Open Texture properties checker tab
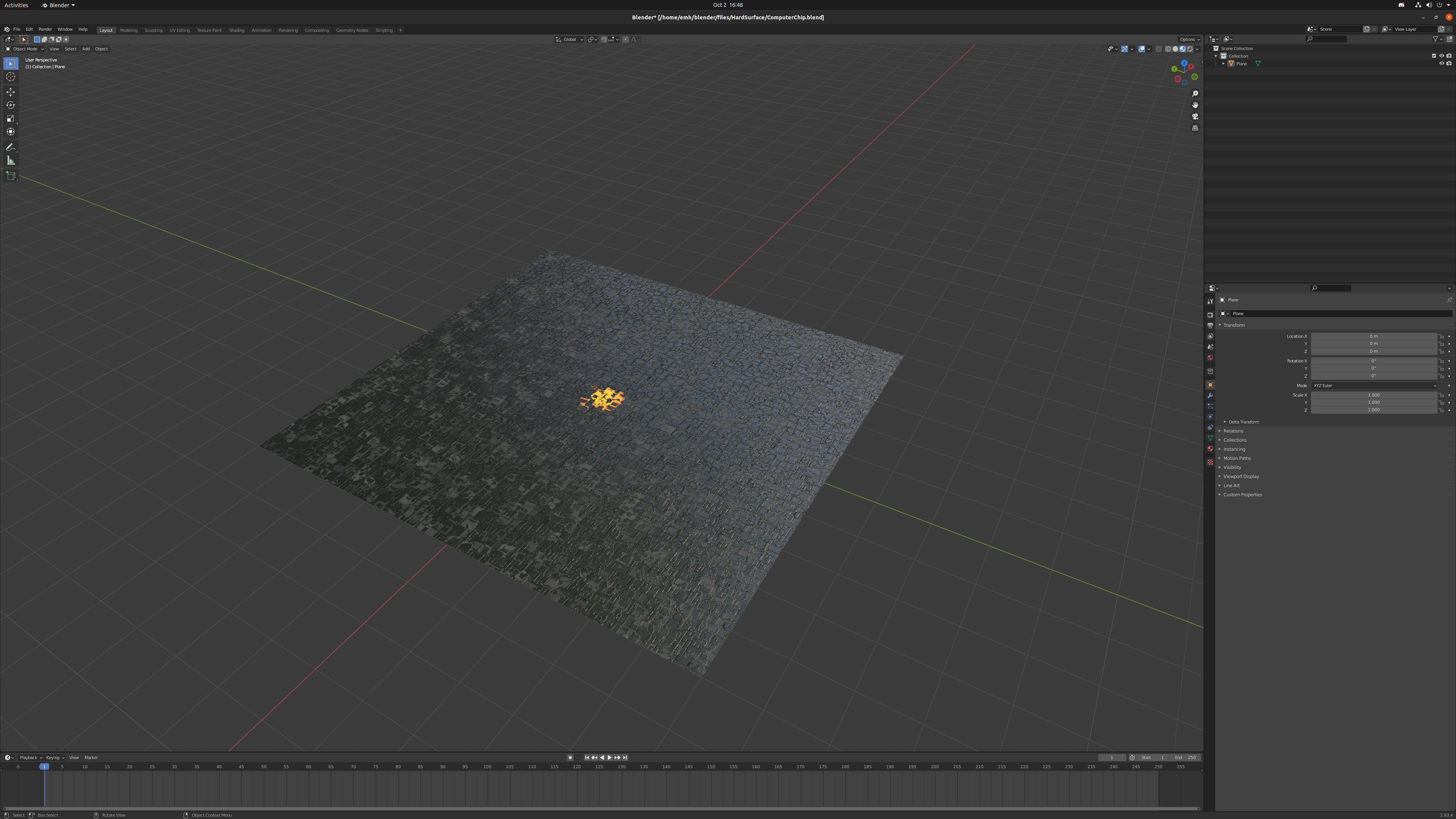This screenshot has height=819, width=1456. [x=1210, y=462]
